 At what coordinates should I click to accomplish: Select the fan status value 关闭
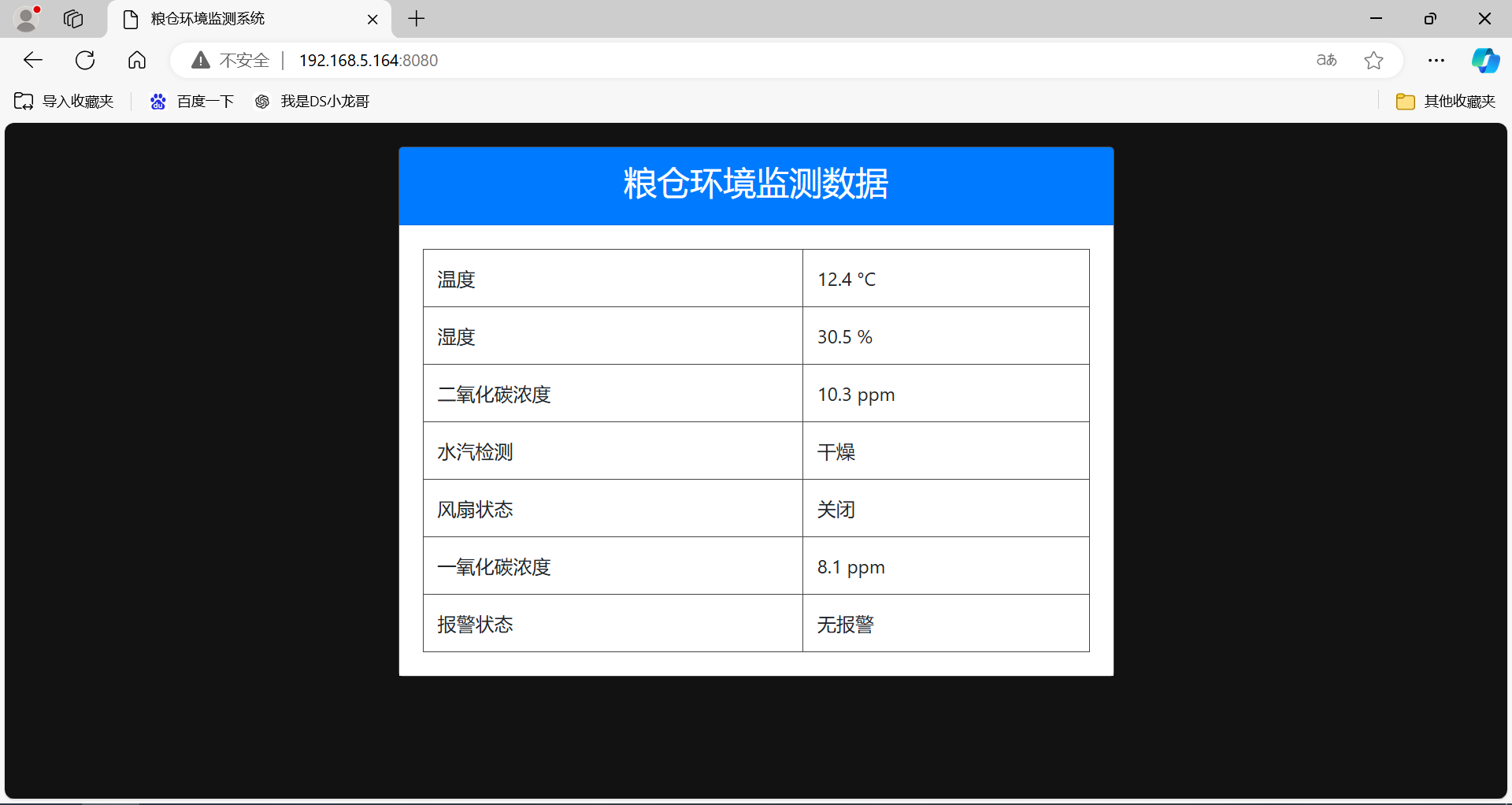[836, 510]
